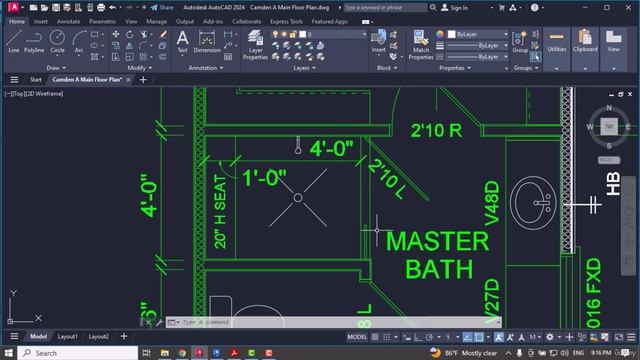This screenshot has height=360, width=640.
Task: Toggle polar tracking in status bar
Action: 429,337
